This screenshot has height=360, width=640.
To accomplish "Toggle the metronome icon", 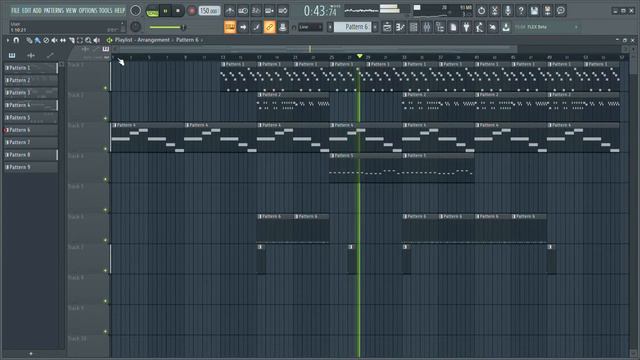I will [x=230, y=11].
